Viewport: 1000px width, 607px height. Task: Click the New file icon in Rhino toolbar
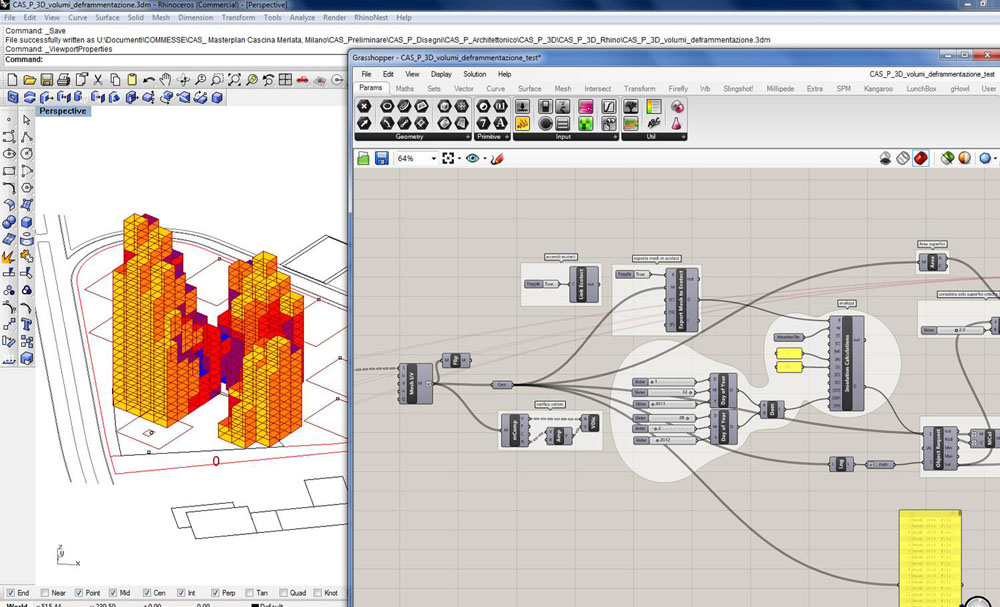tap(12, 80)
